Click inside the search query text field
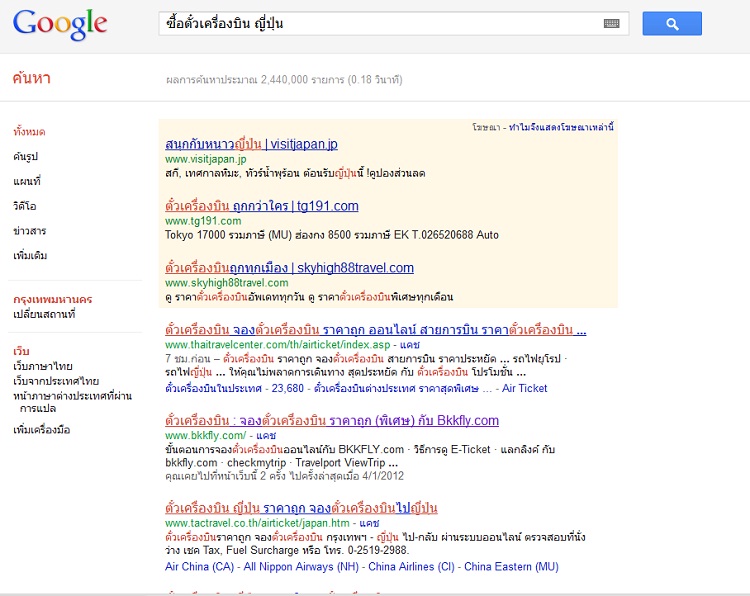This screenshot has height=596, width=750. click(x=380, y=24)
